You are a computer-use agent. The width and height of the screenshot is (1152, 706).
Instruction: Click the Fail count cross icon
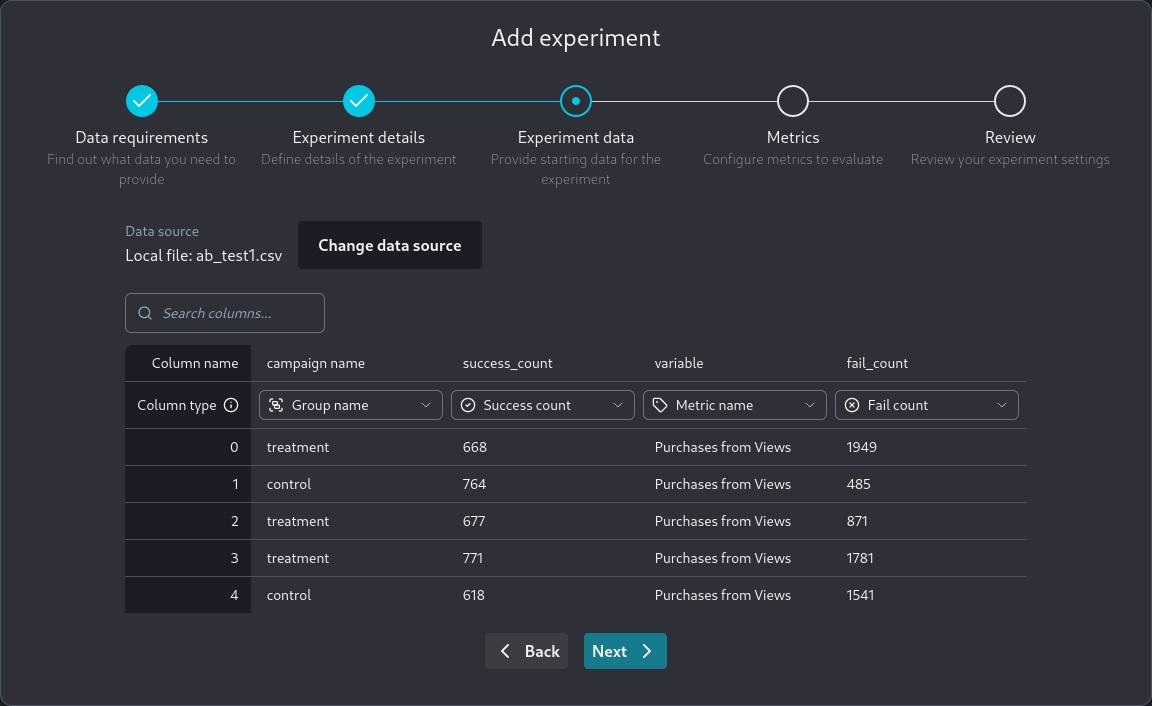852,405
